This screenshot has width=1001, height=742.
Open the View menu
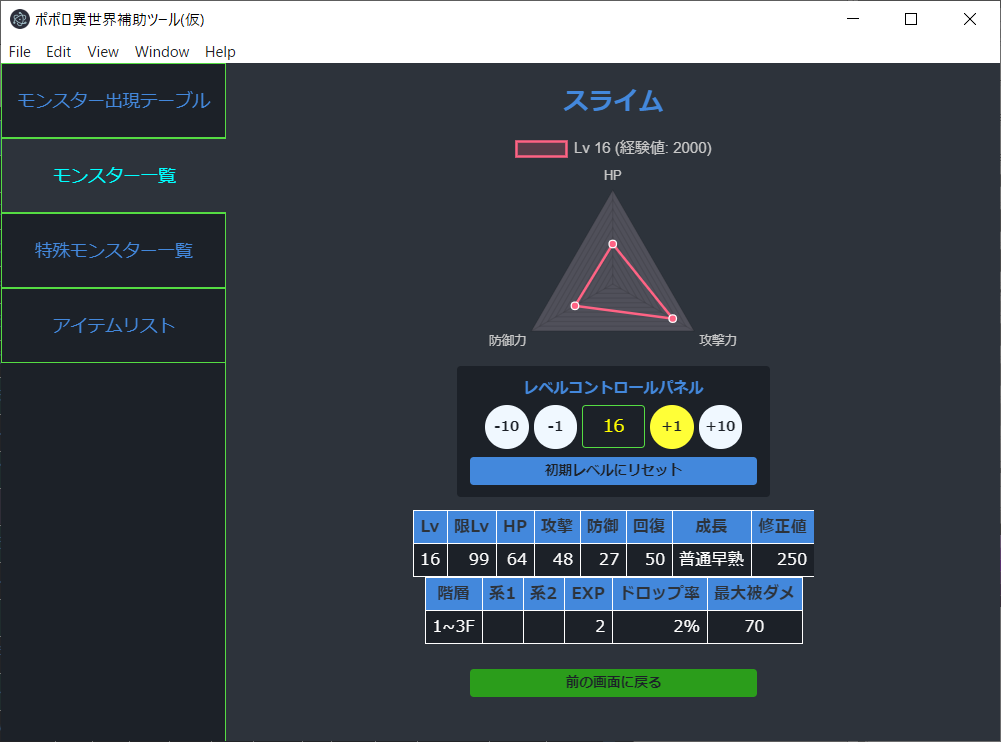click(x=103, y=52)
